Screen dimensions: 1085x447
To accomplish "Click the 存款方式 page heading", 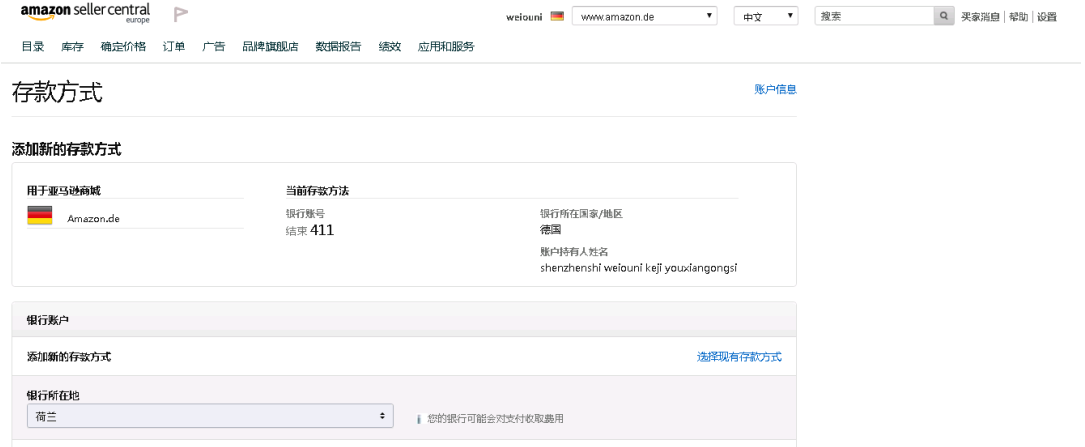I will (x=57, y=92).
